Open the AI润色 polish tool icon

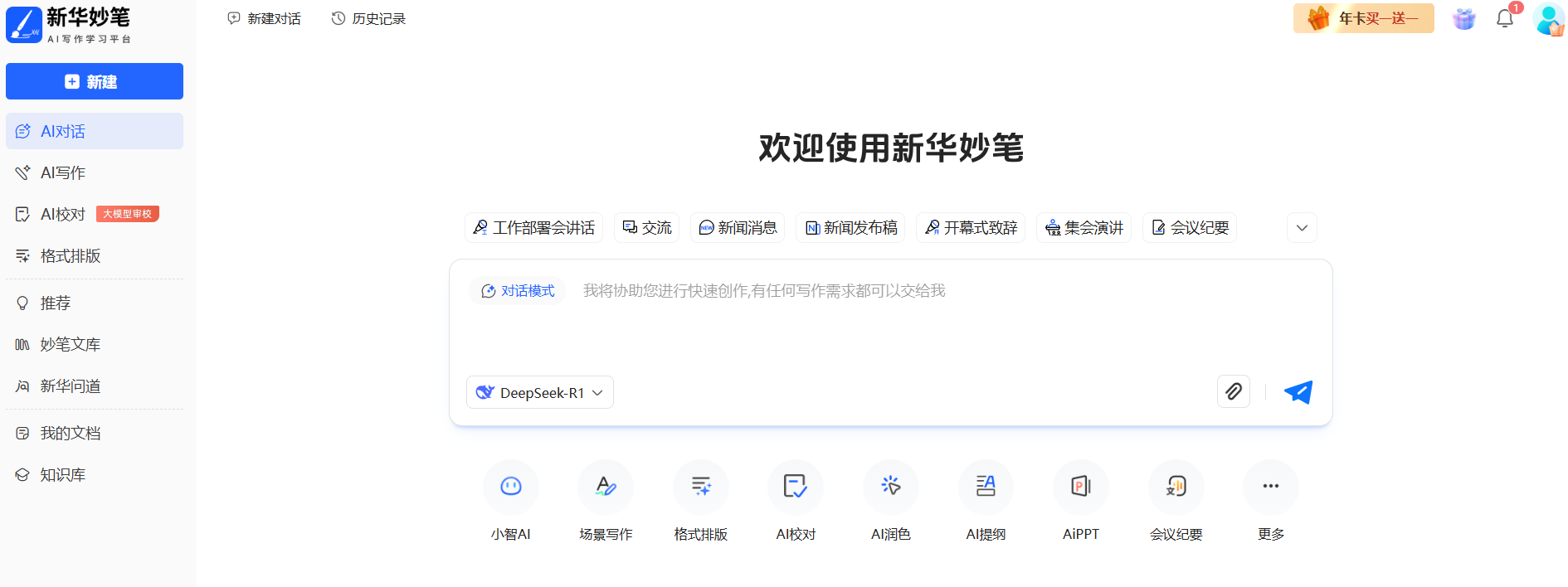(x=890, y=487)
